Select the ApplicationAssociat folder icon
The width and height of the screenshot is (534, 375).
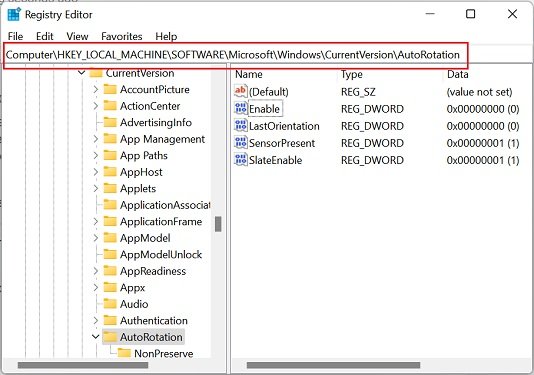(110, 205)
